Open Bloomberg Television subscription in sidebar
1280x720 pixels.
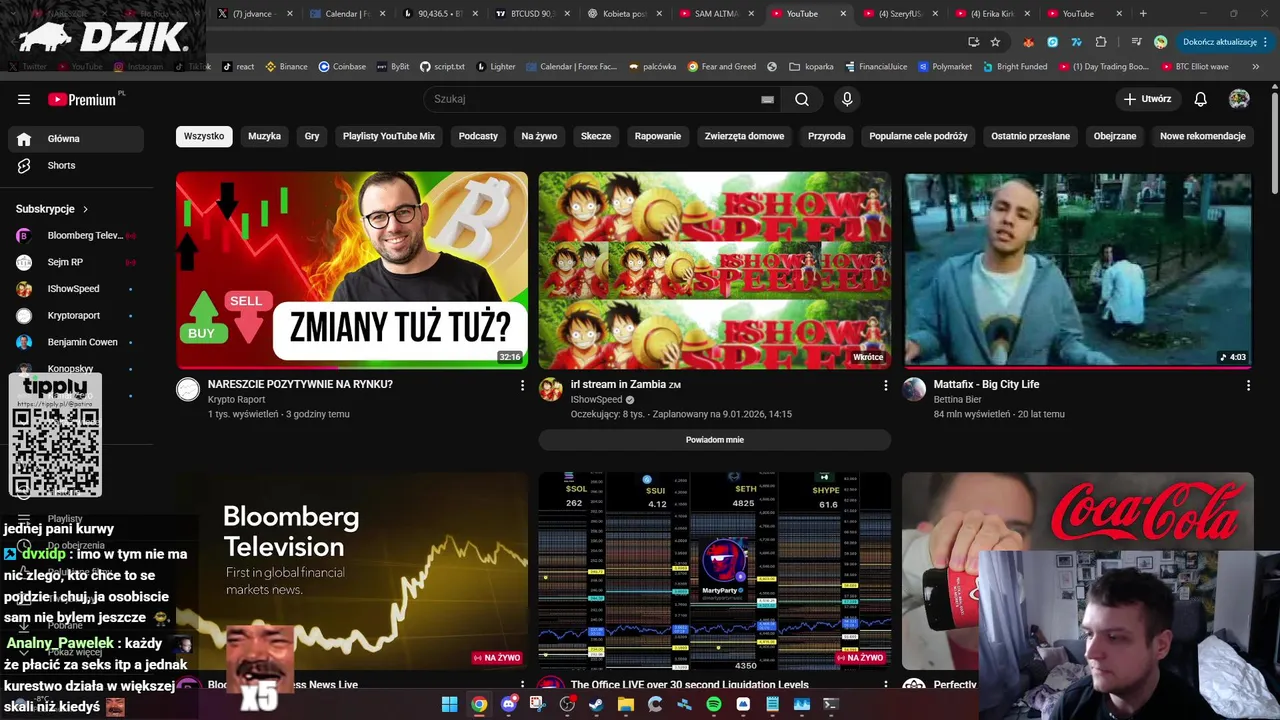pyautogui.click(x=75, y=236)
